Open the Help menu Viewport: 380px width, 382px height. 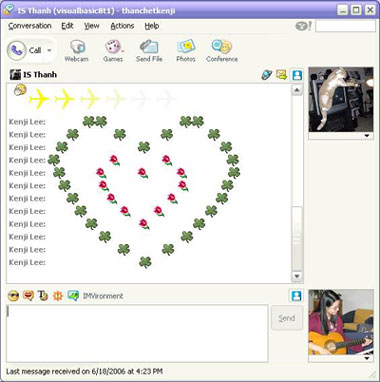[152, 26]
